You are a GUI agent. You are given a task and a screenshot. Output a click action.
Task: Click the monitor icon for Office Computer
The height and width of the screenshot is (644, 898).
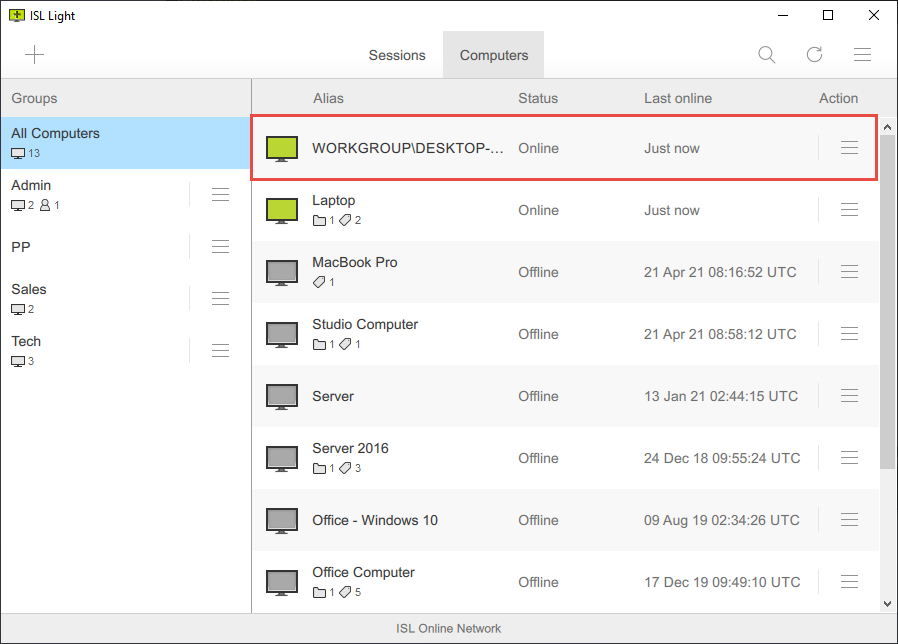[x=281, y=581]
